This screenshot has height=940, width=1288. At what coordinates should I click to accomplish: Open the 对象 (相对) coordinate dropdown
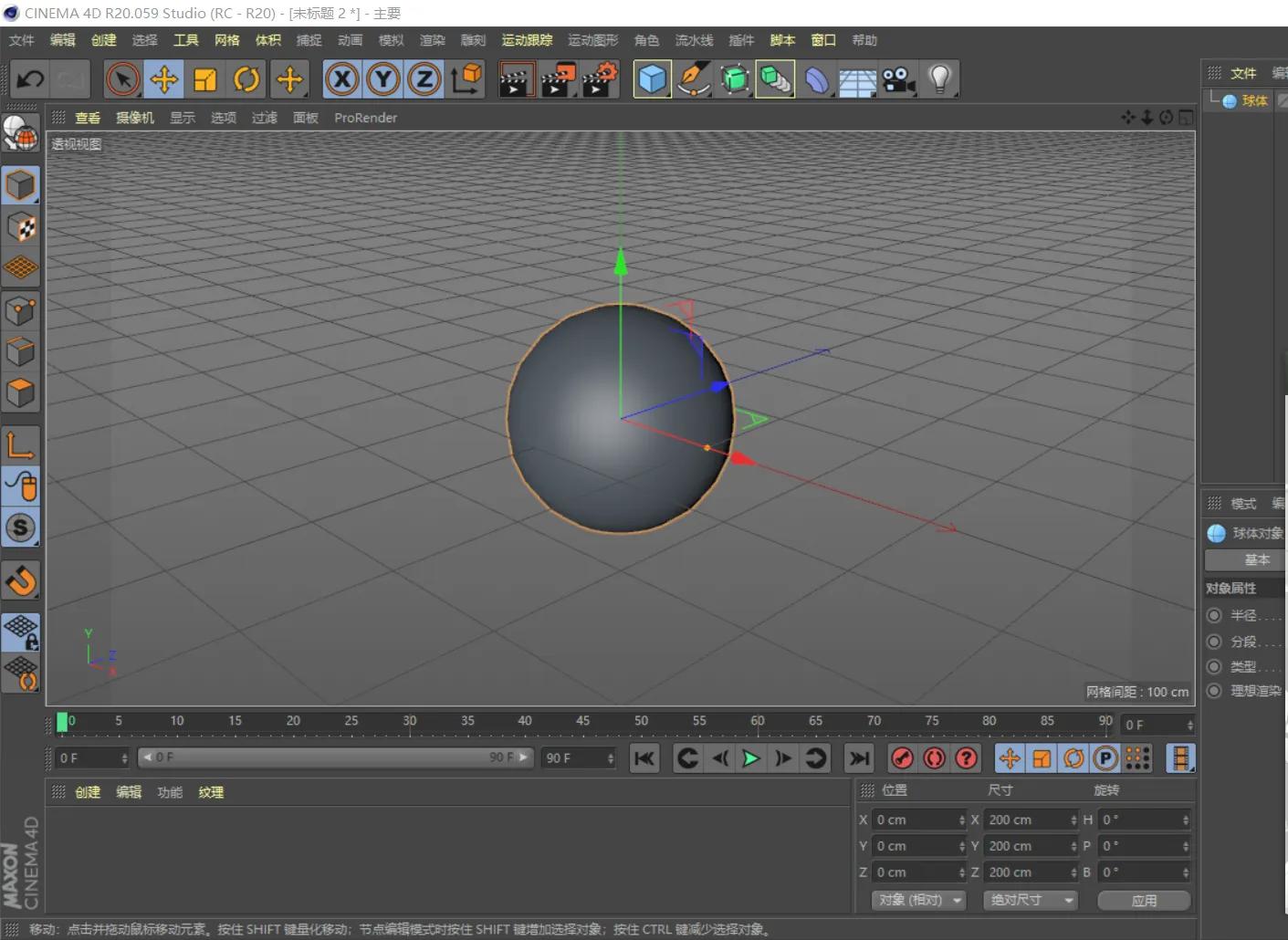(919, 900)
